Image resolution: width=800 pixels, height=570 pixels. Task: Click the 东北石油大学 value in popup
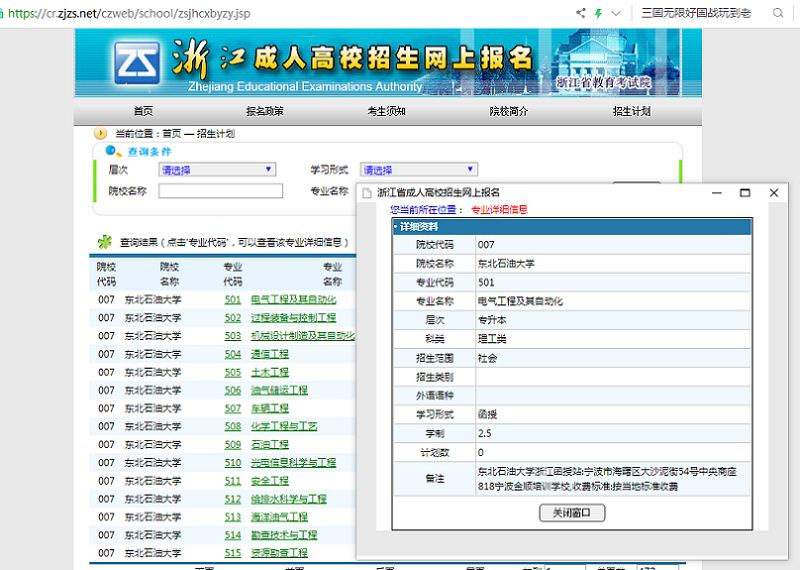click(506, 263)
